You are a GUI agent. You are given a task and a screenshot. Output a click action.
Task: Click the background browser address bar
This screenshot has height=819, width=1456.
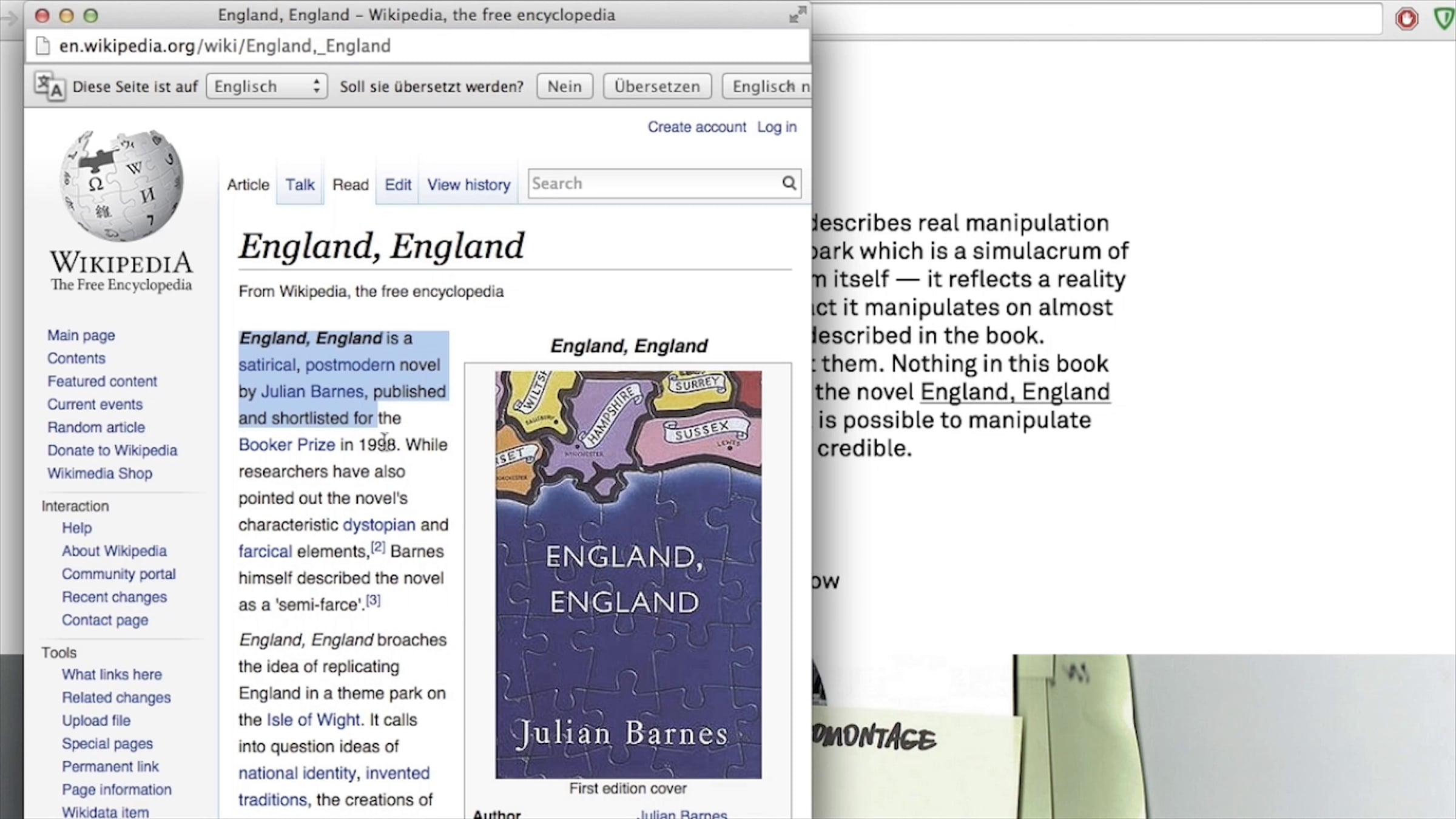click(x=1097, y=18)
